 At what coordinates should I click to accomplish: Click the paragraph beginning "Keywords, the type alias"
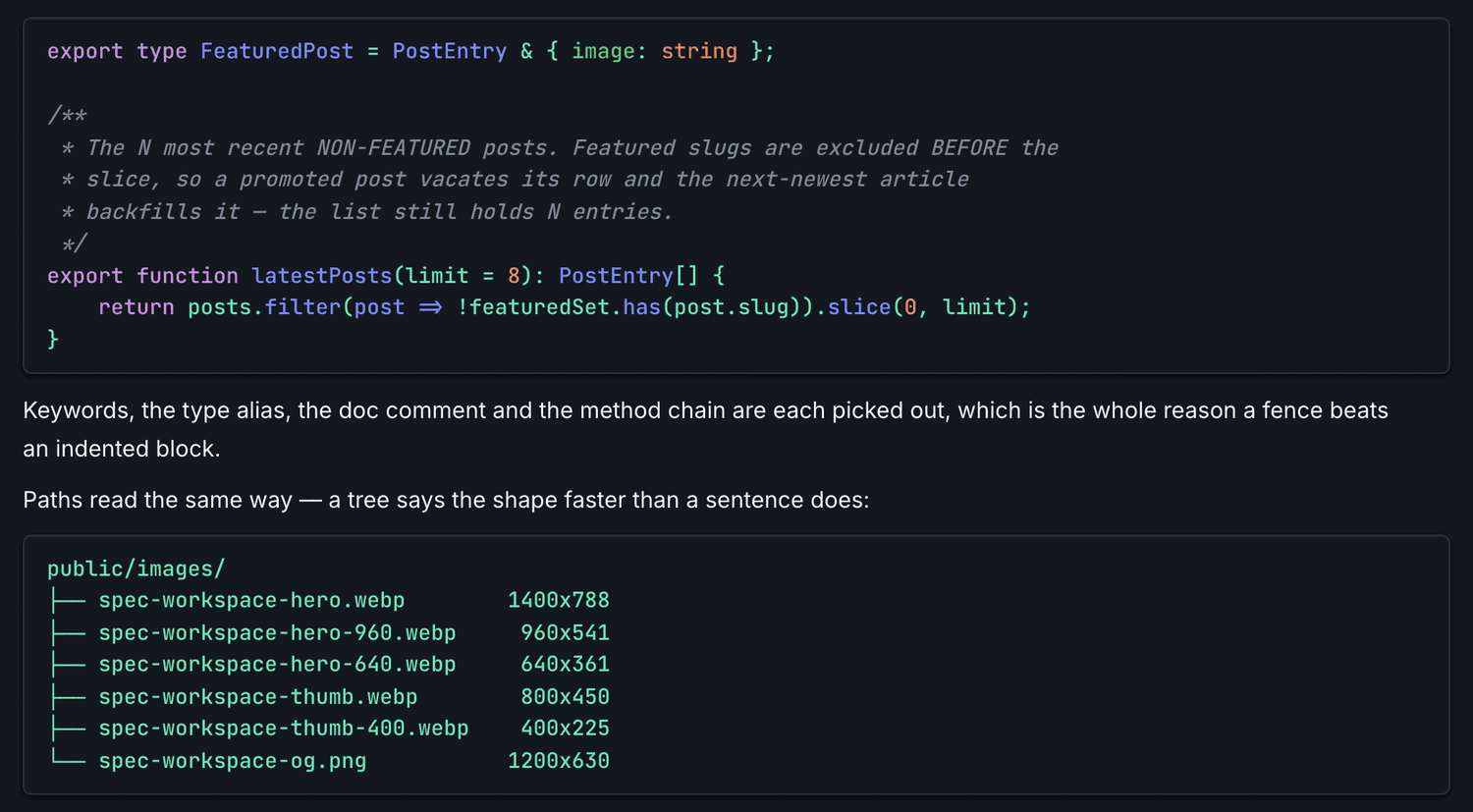click(x=705, y=429)
